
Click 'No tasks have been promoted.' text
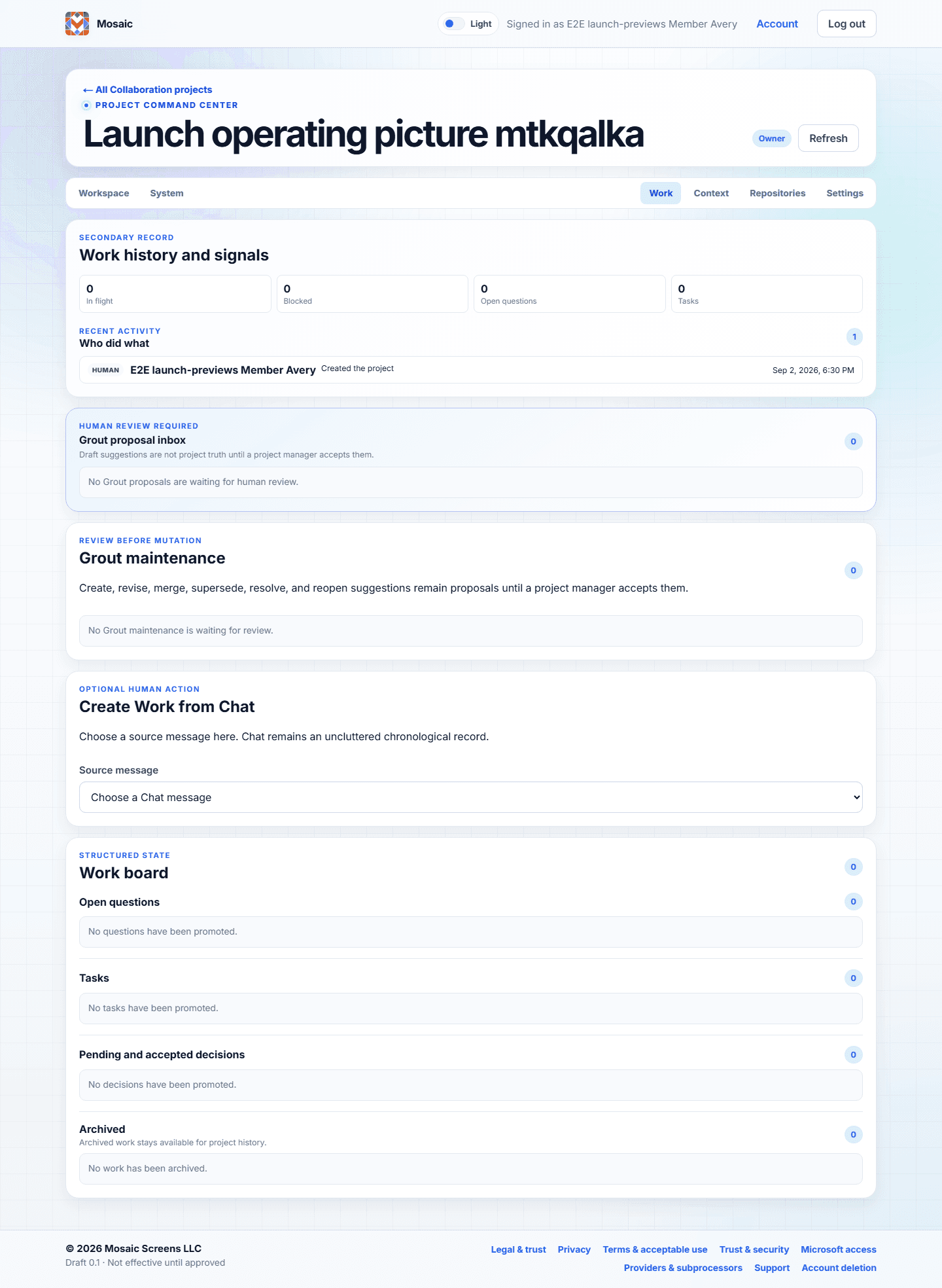153,1008
